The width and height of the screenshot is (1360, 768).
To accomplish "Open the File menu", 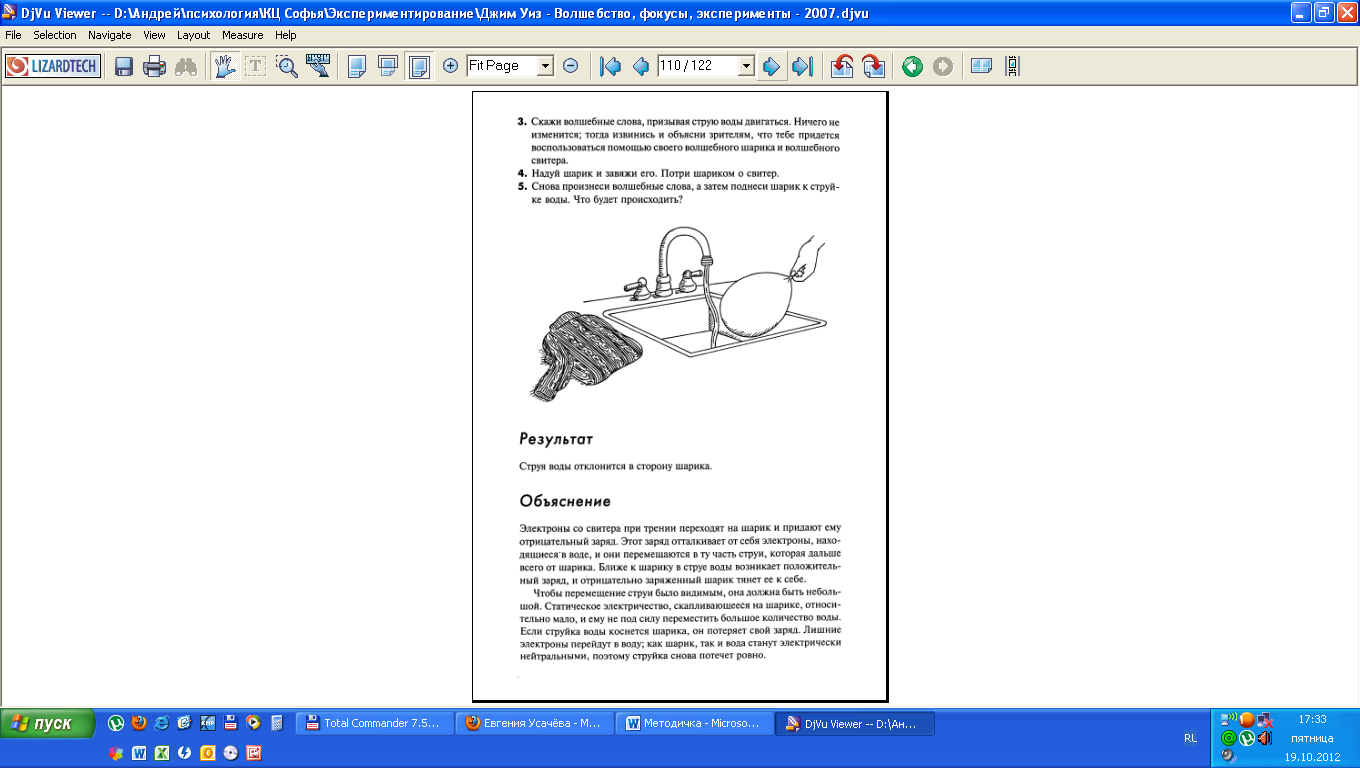I will 14,35.
